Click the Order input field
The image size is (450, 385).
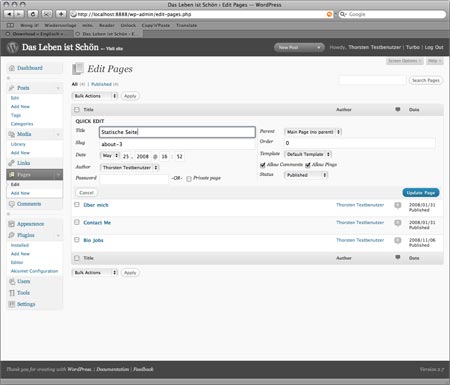tap(360, 143)
